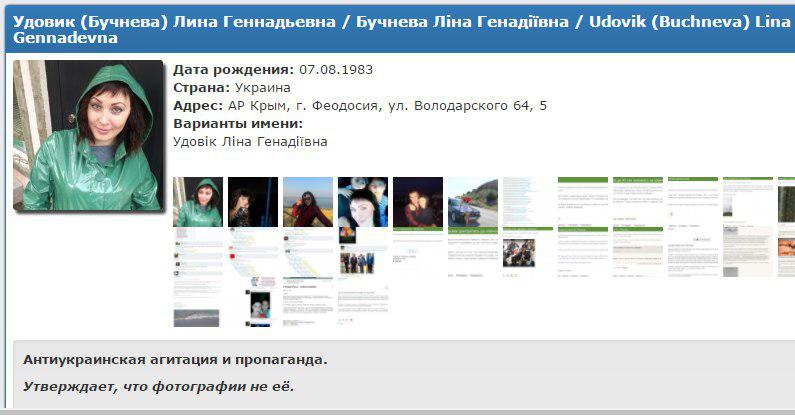
Task: Open the thumbnail showing car on road
Action: [x=472, y=202]
